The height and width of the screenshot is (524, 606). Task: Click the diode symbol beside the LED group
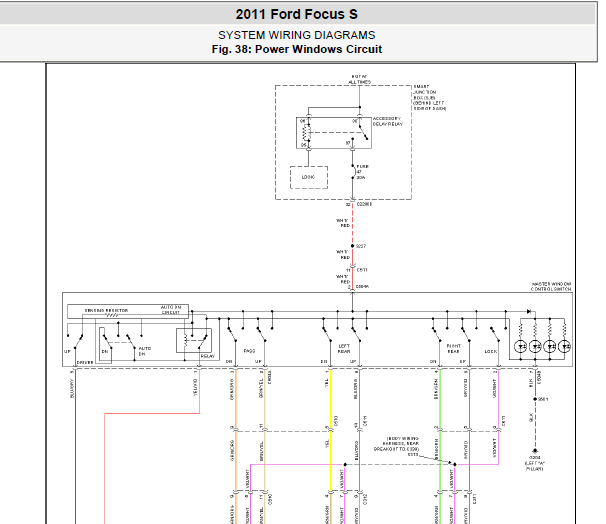click(x=529, y=311)
